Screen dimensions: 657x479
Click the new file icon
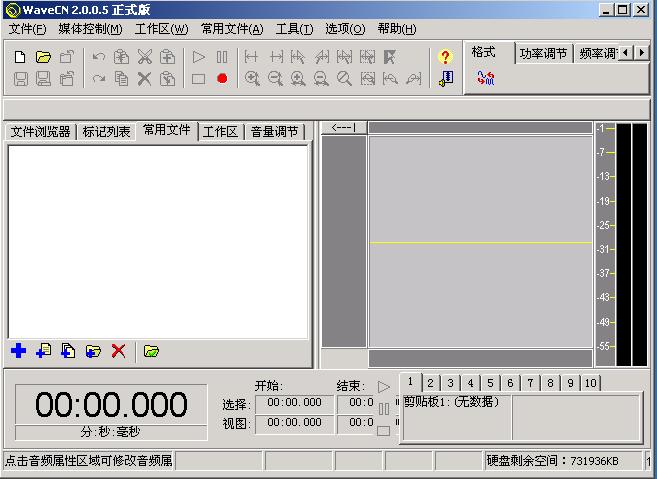(x=20, y=57)
